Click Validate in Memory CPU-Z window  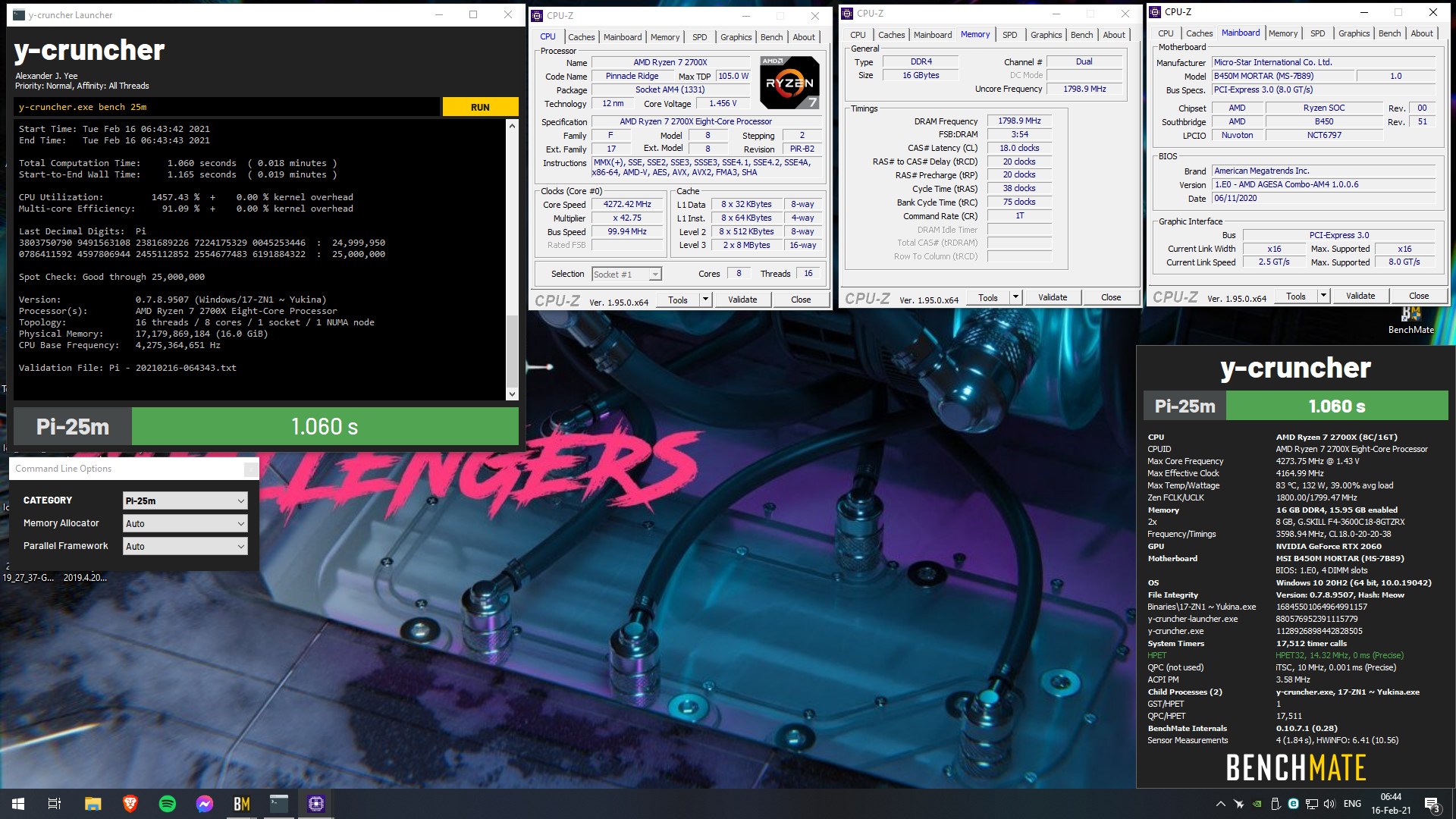pos(1053,297)
